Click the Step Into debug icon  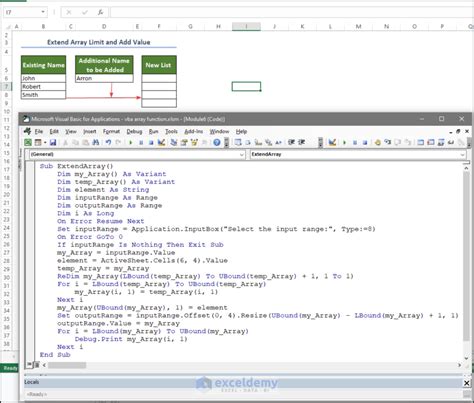pos(387,142)
